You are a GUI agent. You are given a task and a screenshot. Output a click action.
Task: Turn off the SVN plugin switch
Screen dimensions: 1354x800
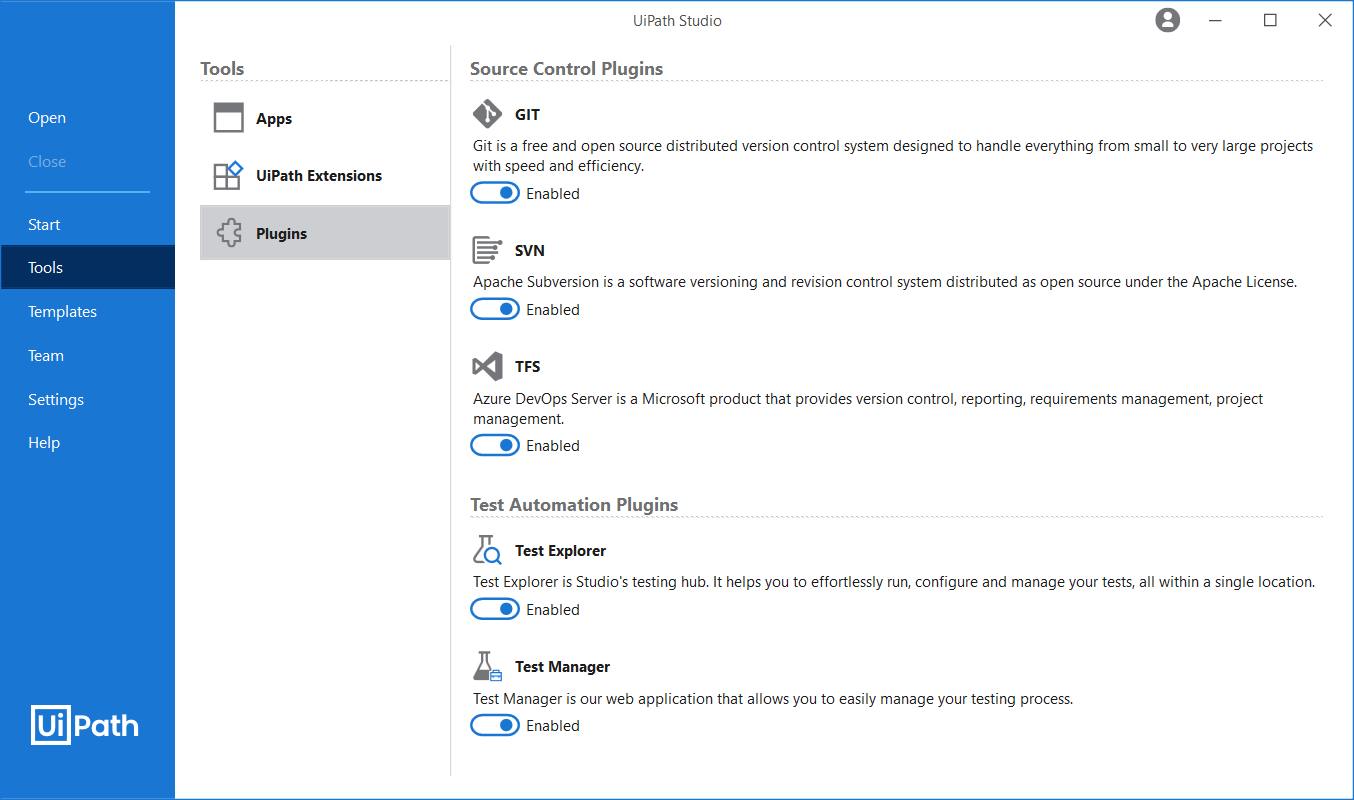coord(495,309)
